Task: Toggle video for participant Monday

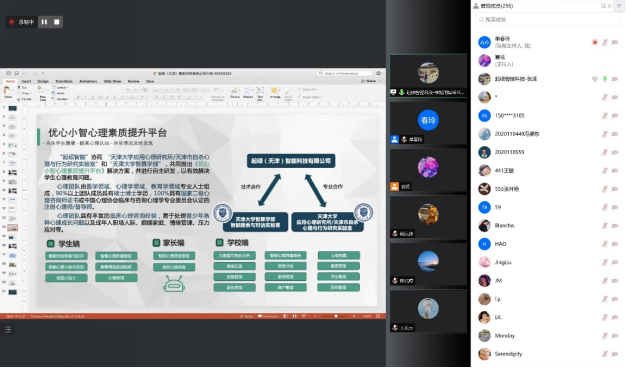Action: click(x=615, y=336)
